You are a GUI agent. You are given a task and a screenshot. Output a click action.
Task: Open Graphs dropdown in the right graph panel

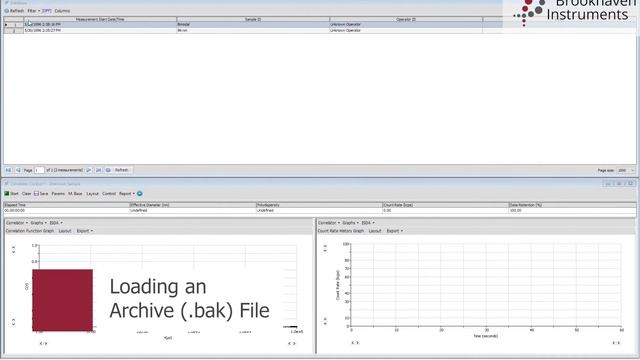[x=350, y=223]
